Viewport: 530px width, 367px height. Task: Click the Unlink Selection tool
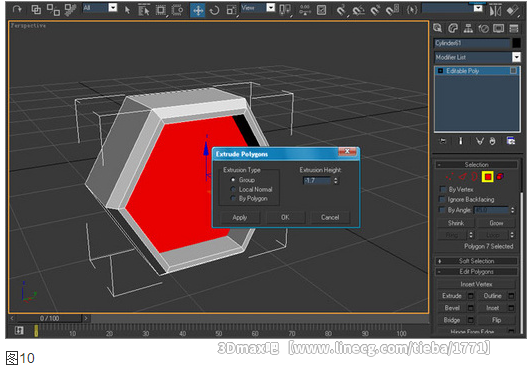53,9
